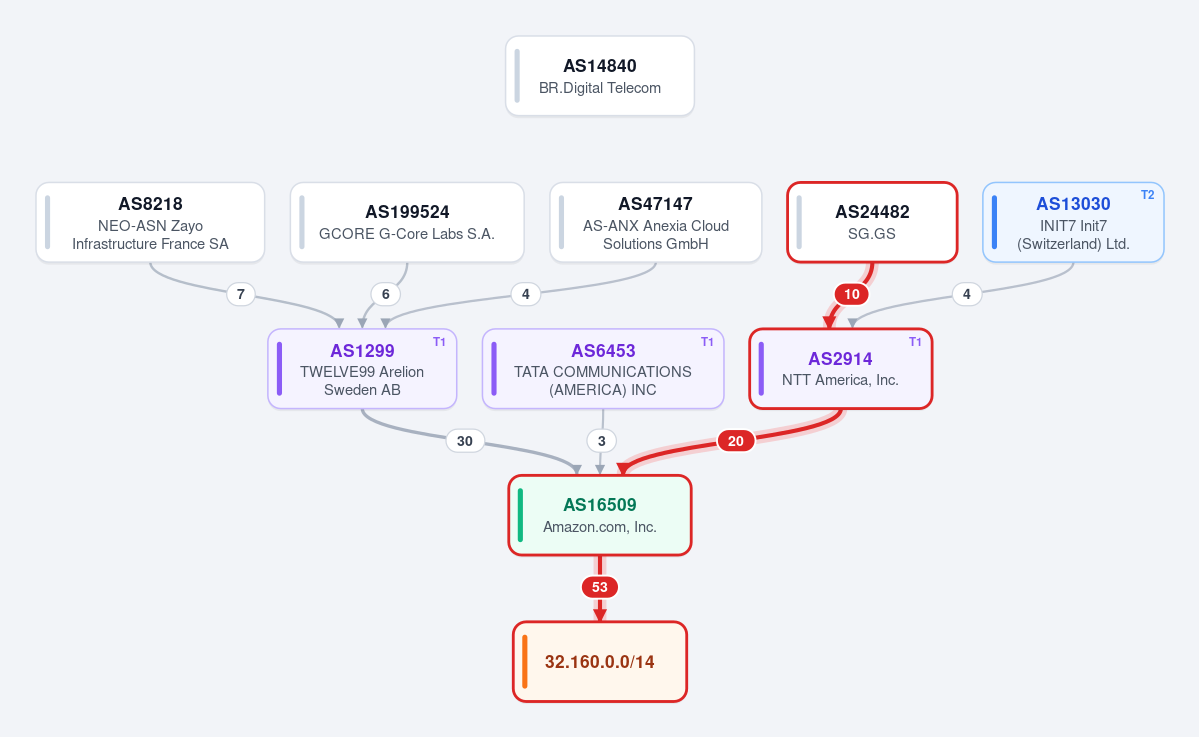
Task: Click the edge badge labeled 7
Action: click(241, 294)
